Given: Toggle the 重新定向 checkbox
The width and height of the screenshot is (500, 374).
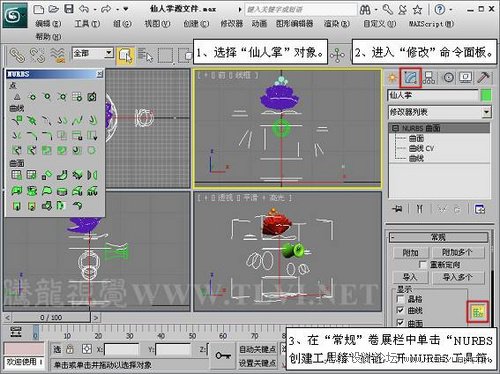Looking at the screenshot, I should [x=422, y=265].
